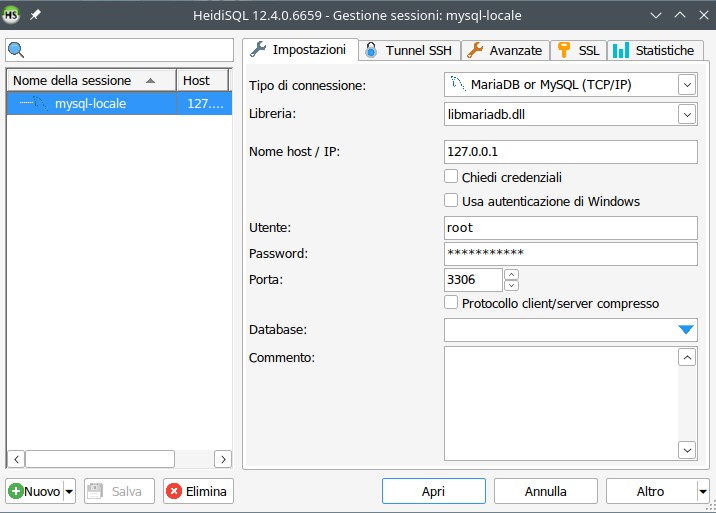Click the Porta number field
This screenshot has width=716, height=513.
tap(473, 280)
